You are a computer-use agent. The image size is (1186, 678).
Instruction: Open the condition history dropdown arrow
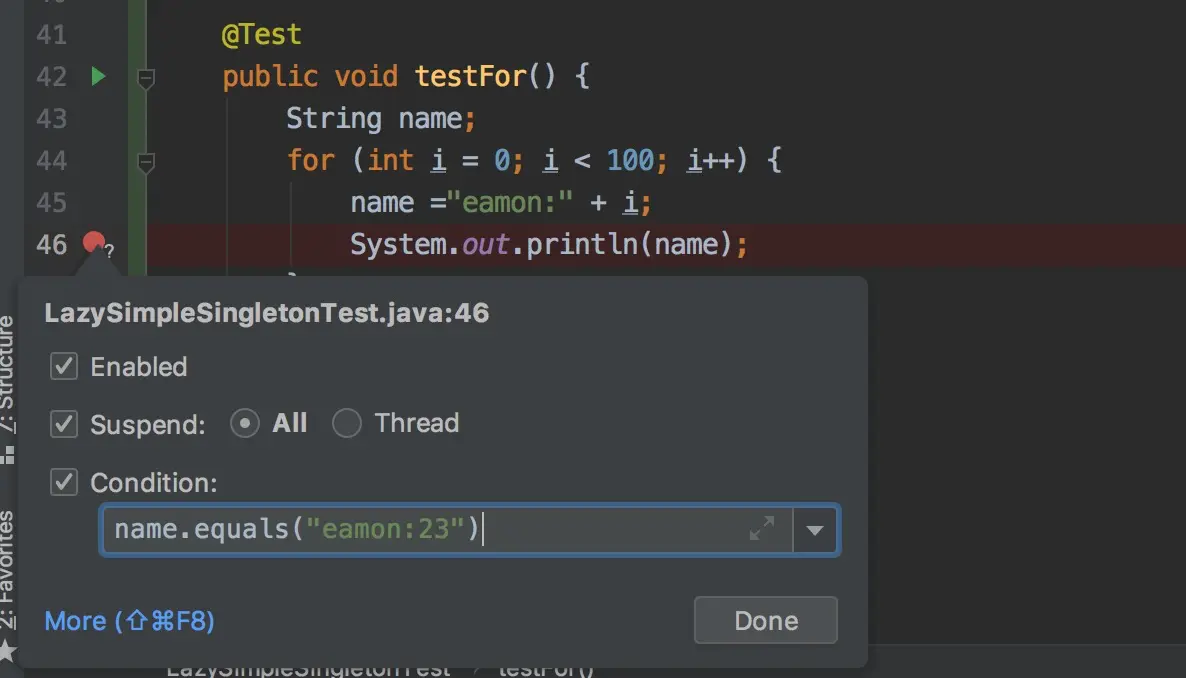point(815,530)
